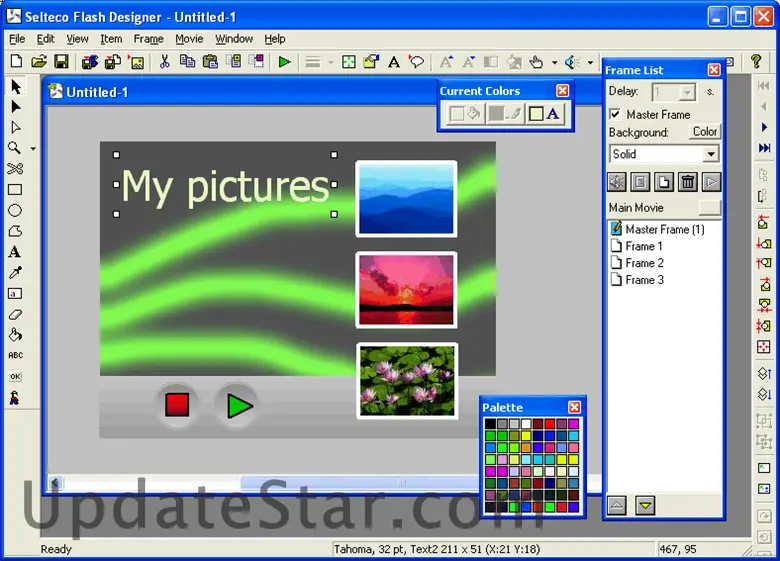Open the Item menu
The height and width of the screenshot is (561, 780).
pyautogui.click(x=111, y=39)
